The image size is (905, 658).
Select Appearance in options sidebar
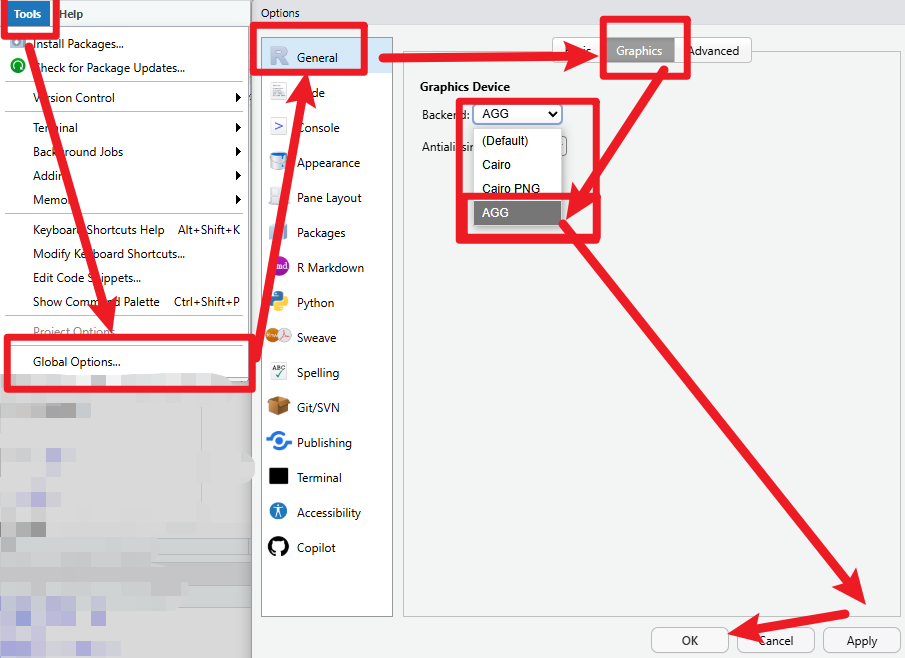point(328,163)
